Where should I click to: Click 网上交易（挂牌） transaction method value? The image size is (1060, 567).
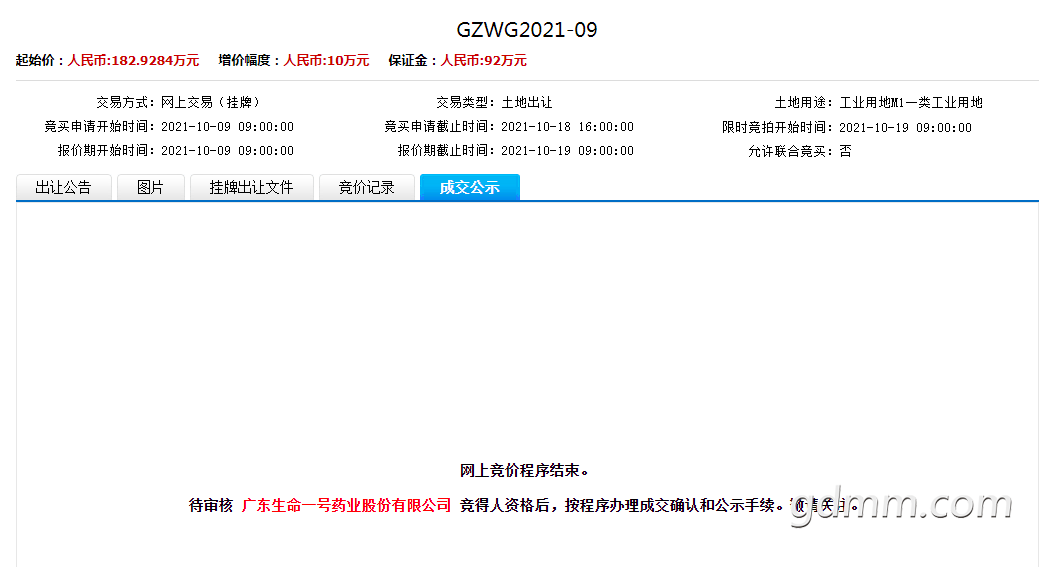pyautogui.click(x=210, y=102)
